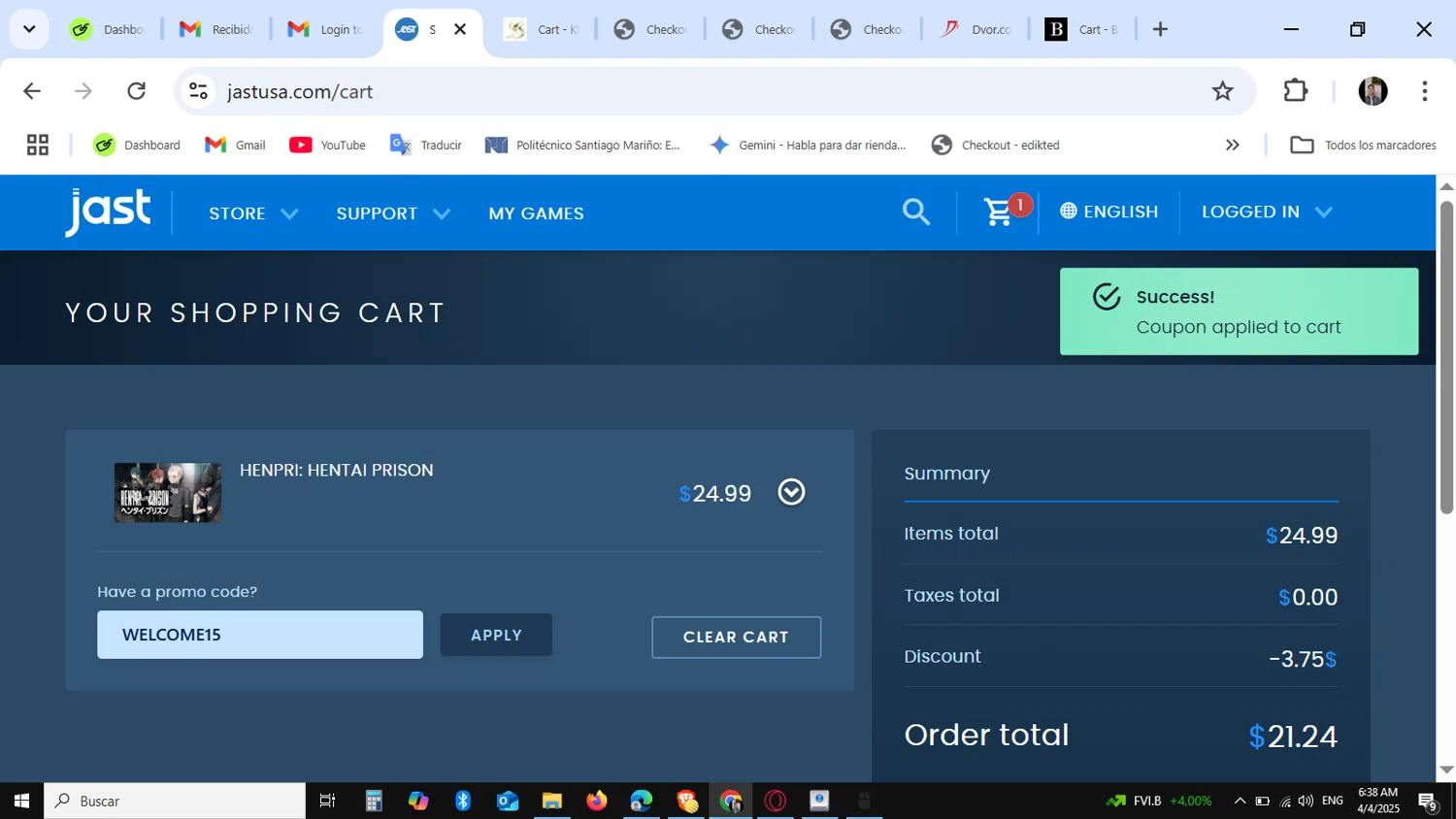Switch to the Cart - B tab
The height and width of the screenshot is (819, 1456).
pyautogui.click(x=1083, y=29)
